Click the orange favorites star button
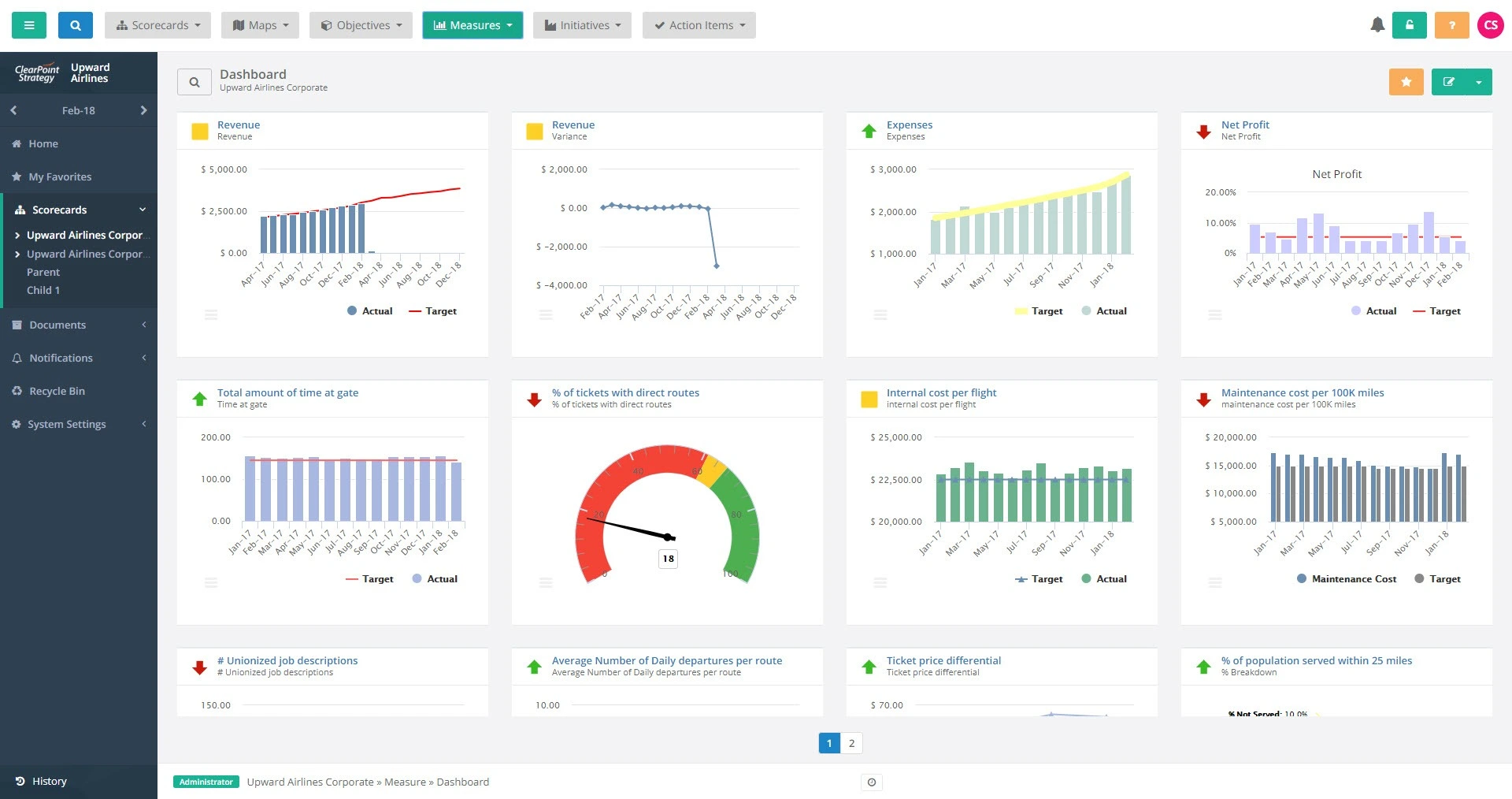Viewport: 1512px width, 799px height. point(1406,81)
